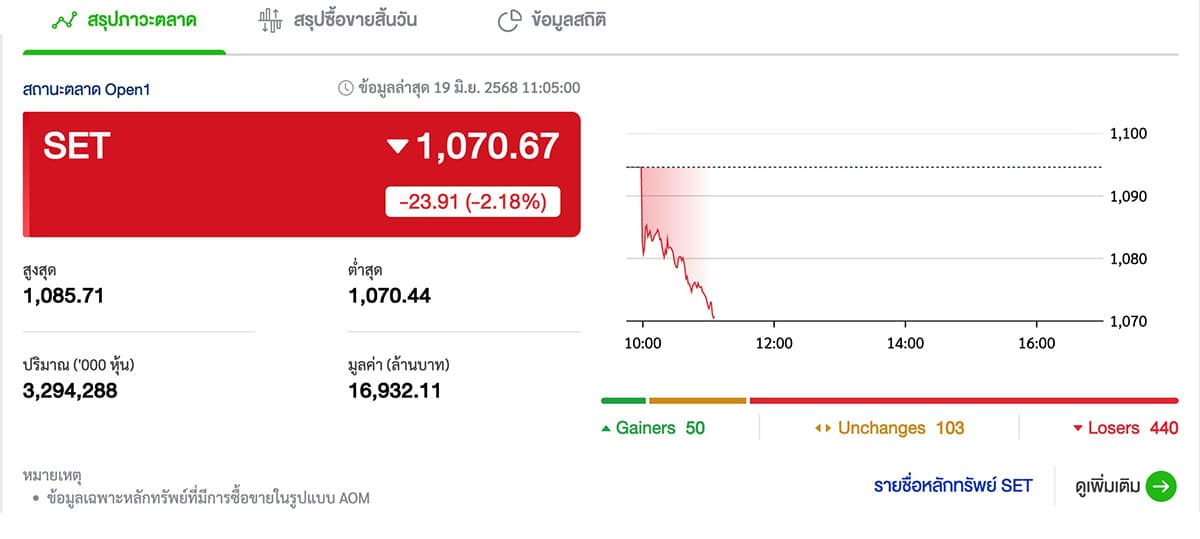Click the white down triangle beside 1,070.67
Viewport: 1200px width, 539px height.
[x=398, y=147]
